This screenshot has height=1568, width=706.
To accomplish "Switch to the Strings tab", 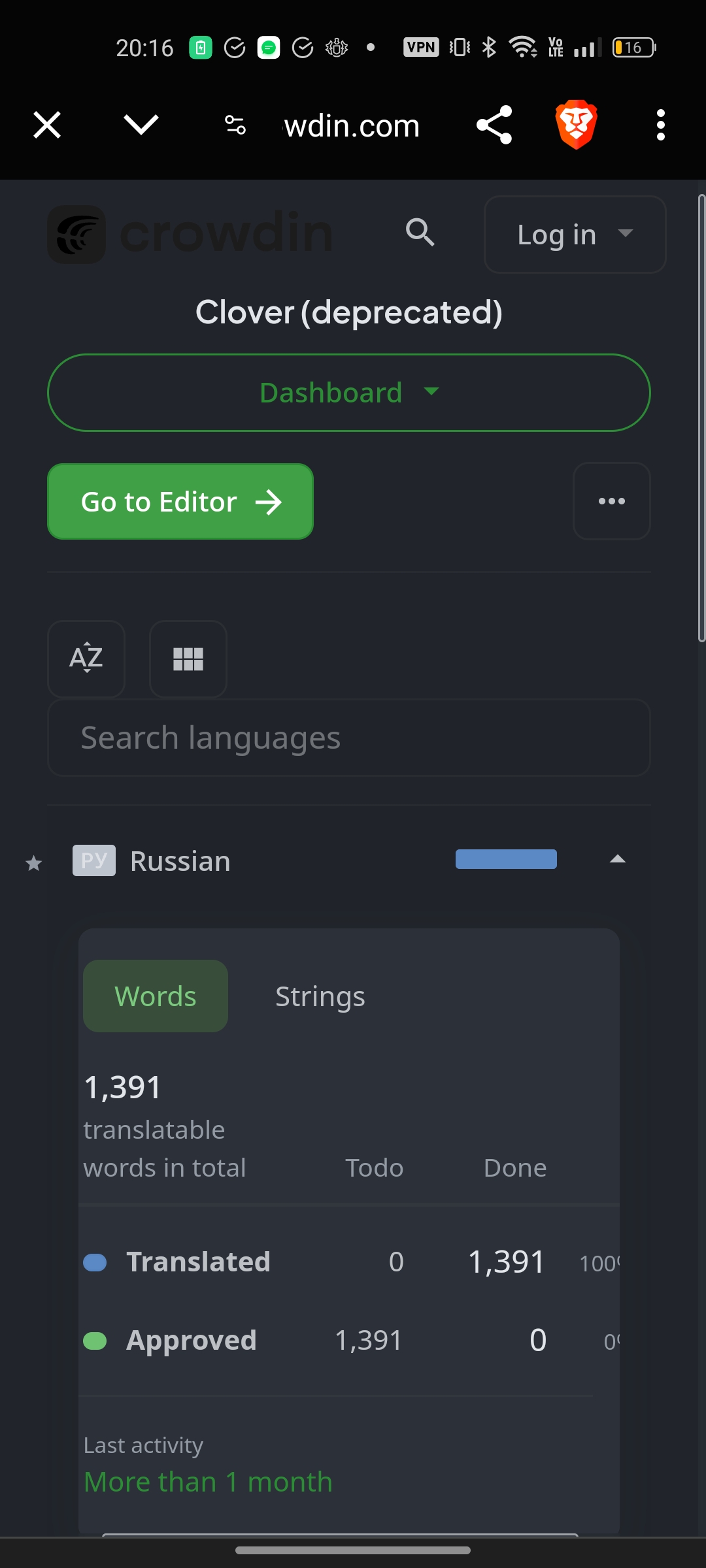I will coord(320,996).
